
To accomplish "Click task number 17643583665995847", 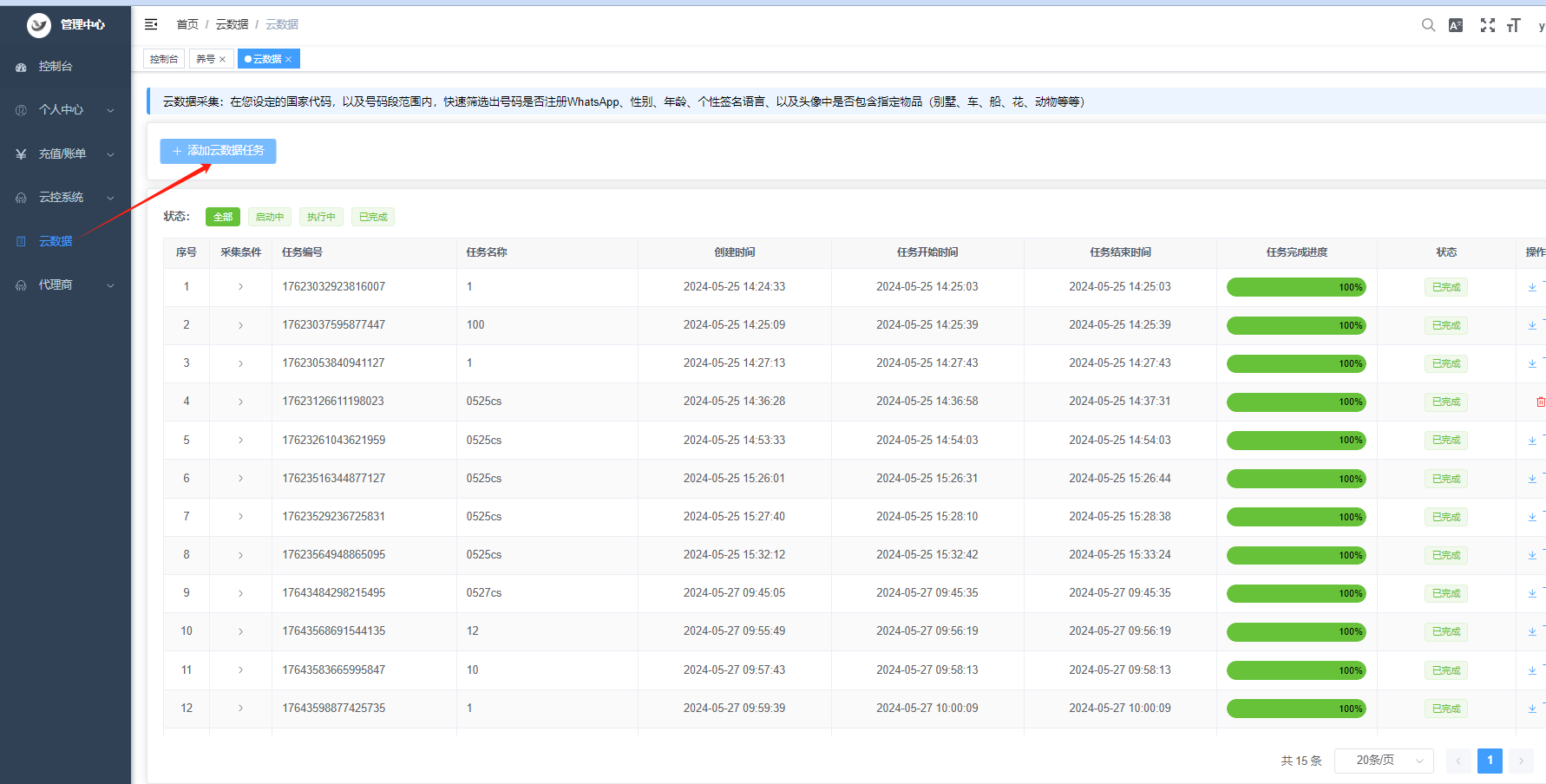I will click(334, 670).
